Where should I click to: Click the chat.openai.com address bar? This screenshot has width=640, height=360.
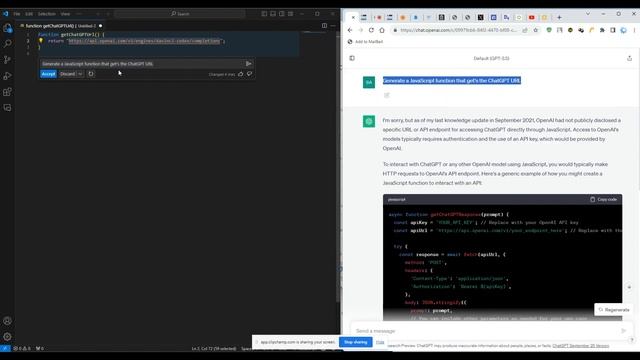(458, 30)
